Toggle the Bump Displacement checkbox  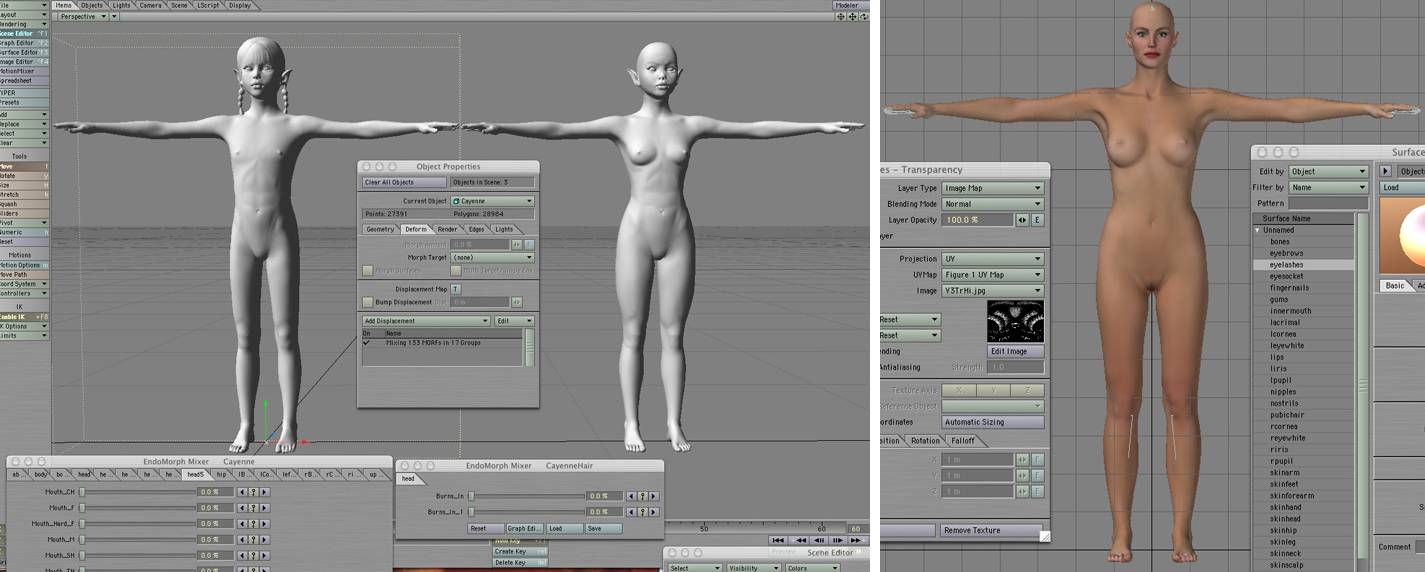pyautogui.click(x=367, y=301)
